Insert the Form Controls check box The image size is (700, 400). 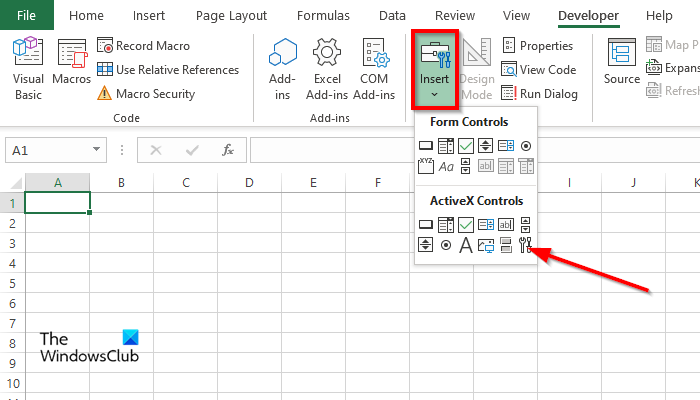[x=465, y=145]
